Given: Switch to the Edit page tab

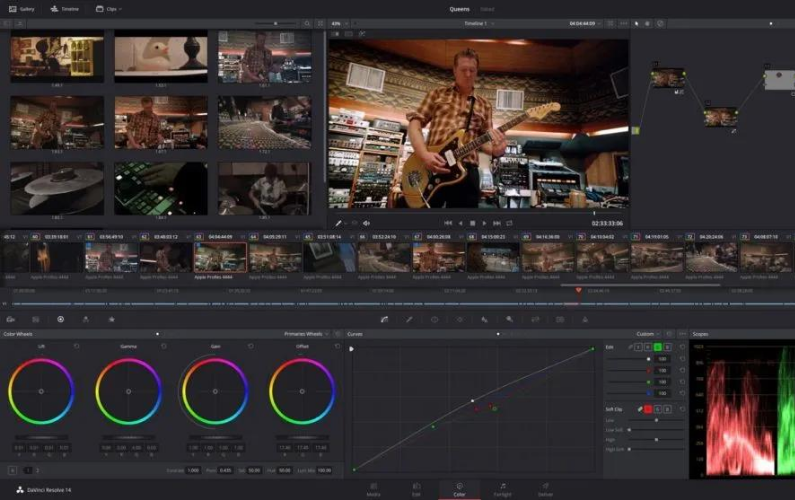Looking at the screenshot, I should [x=416, y=489].
